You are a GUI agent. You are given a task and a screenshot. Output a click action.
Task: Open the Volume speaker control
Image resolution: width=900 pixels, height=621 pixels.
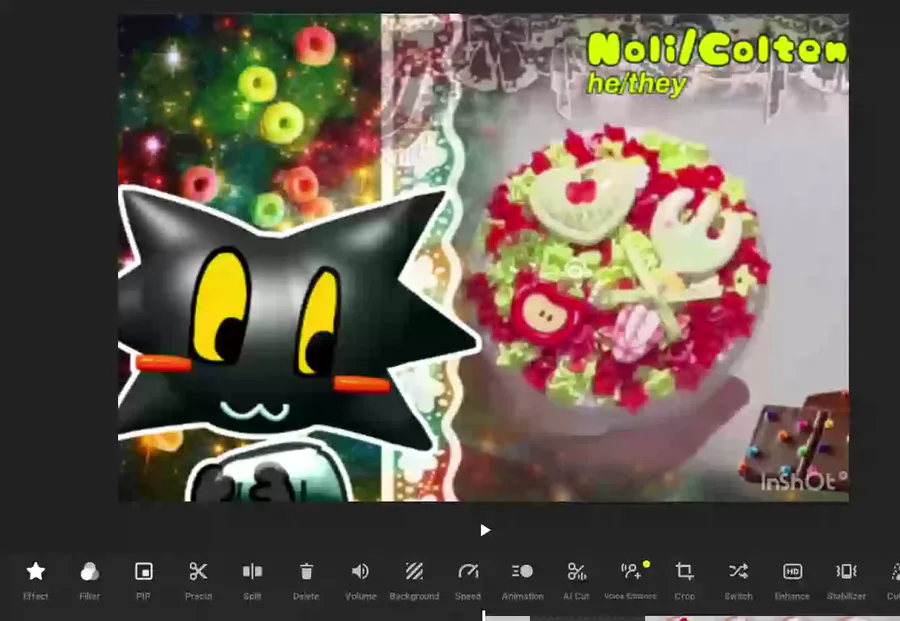click(x=360, y=580)
